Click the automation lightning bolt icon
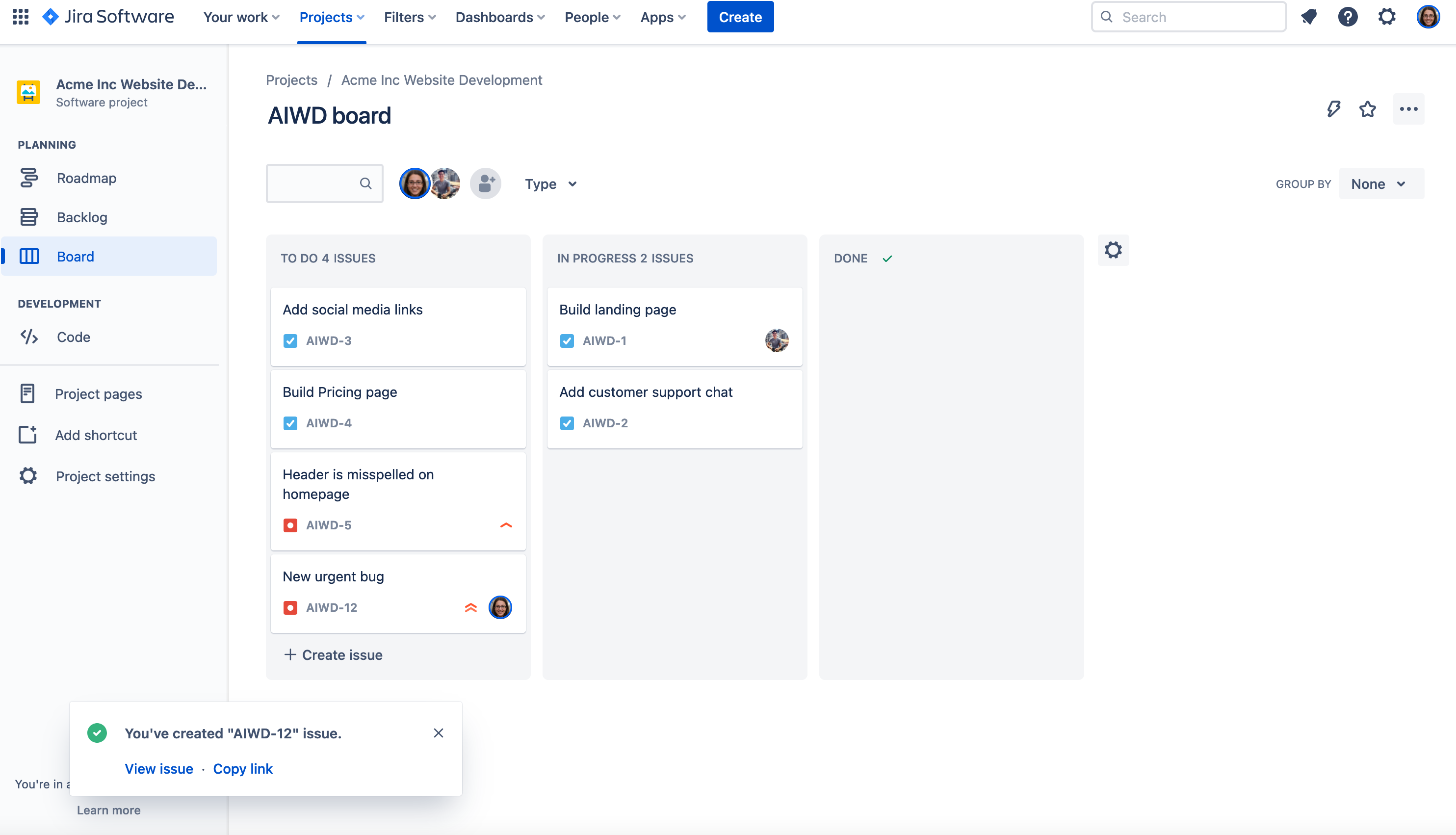This screenshot has width=1456, height=835. [x=1333, y=109]
